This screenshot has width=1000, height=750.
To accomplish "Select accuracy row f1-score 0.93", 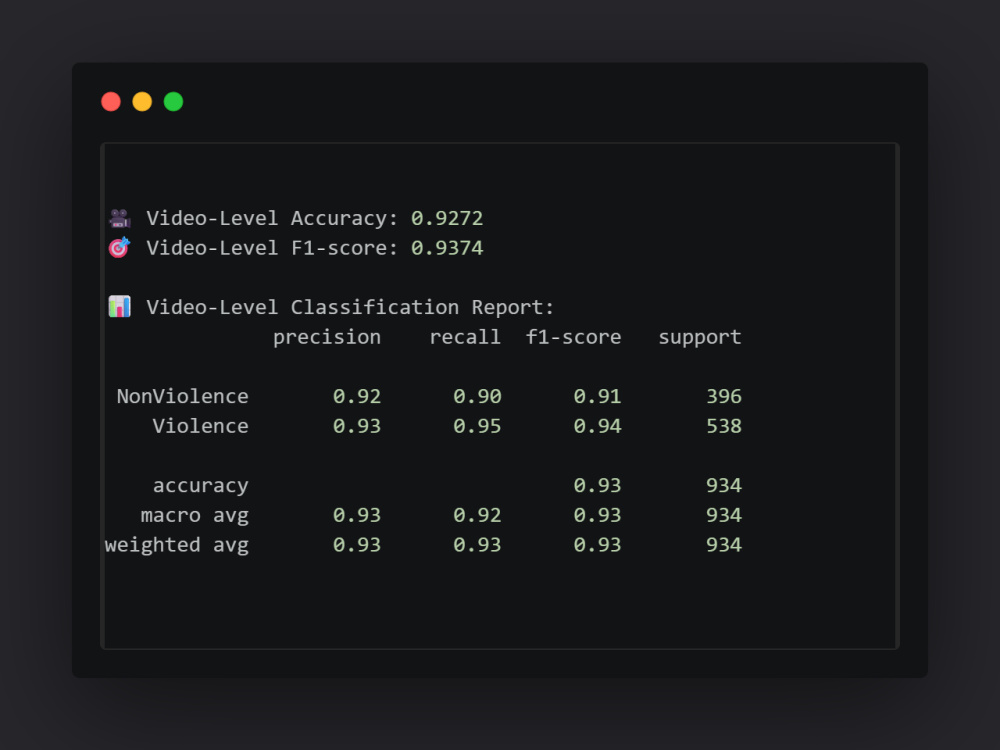I will coord(597,485).
